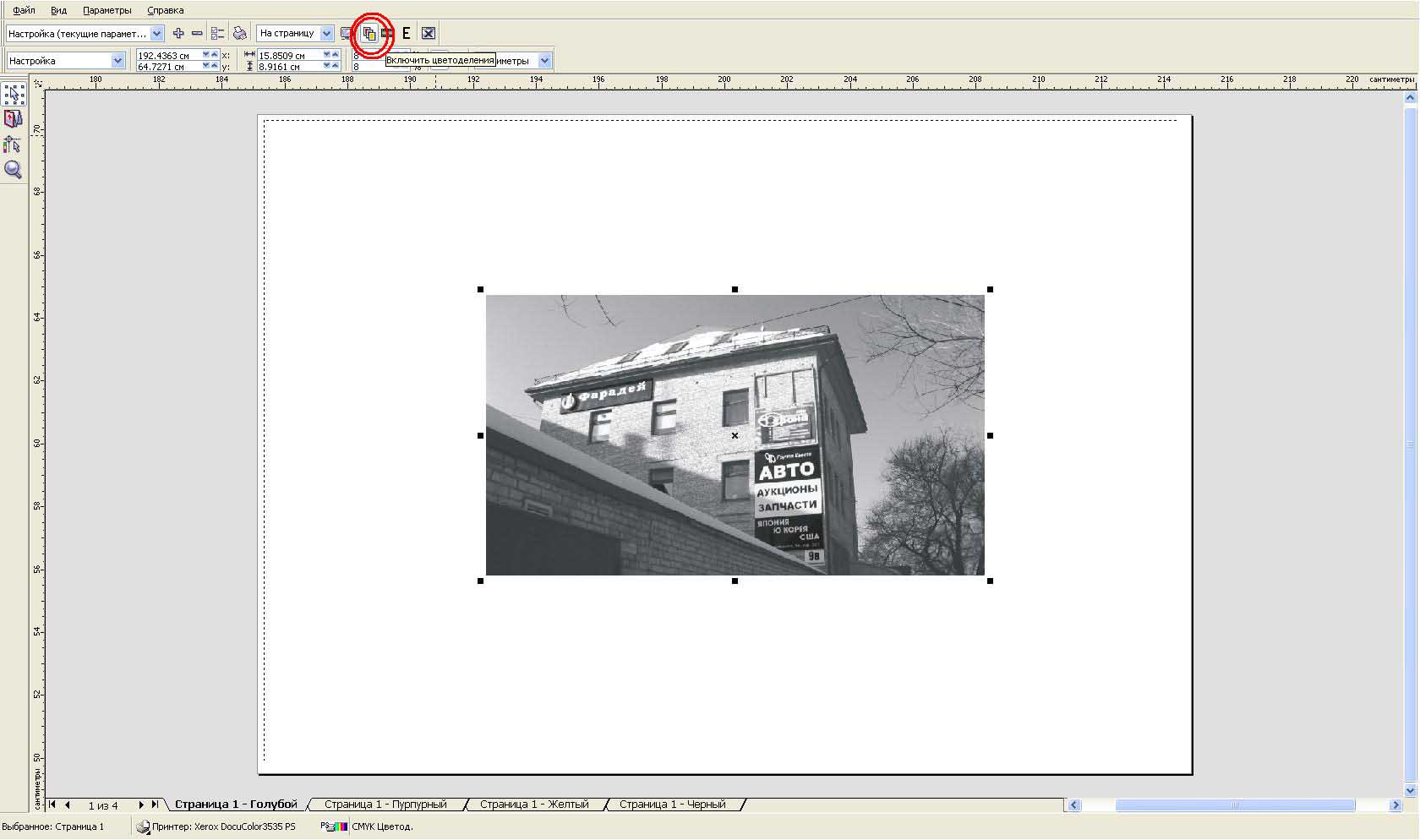Screen dimensions: 1420x840
Task: Increase height value with up stepper arrow
Action: point(336,66)
